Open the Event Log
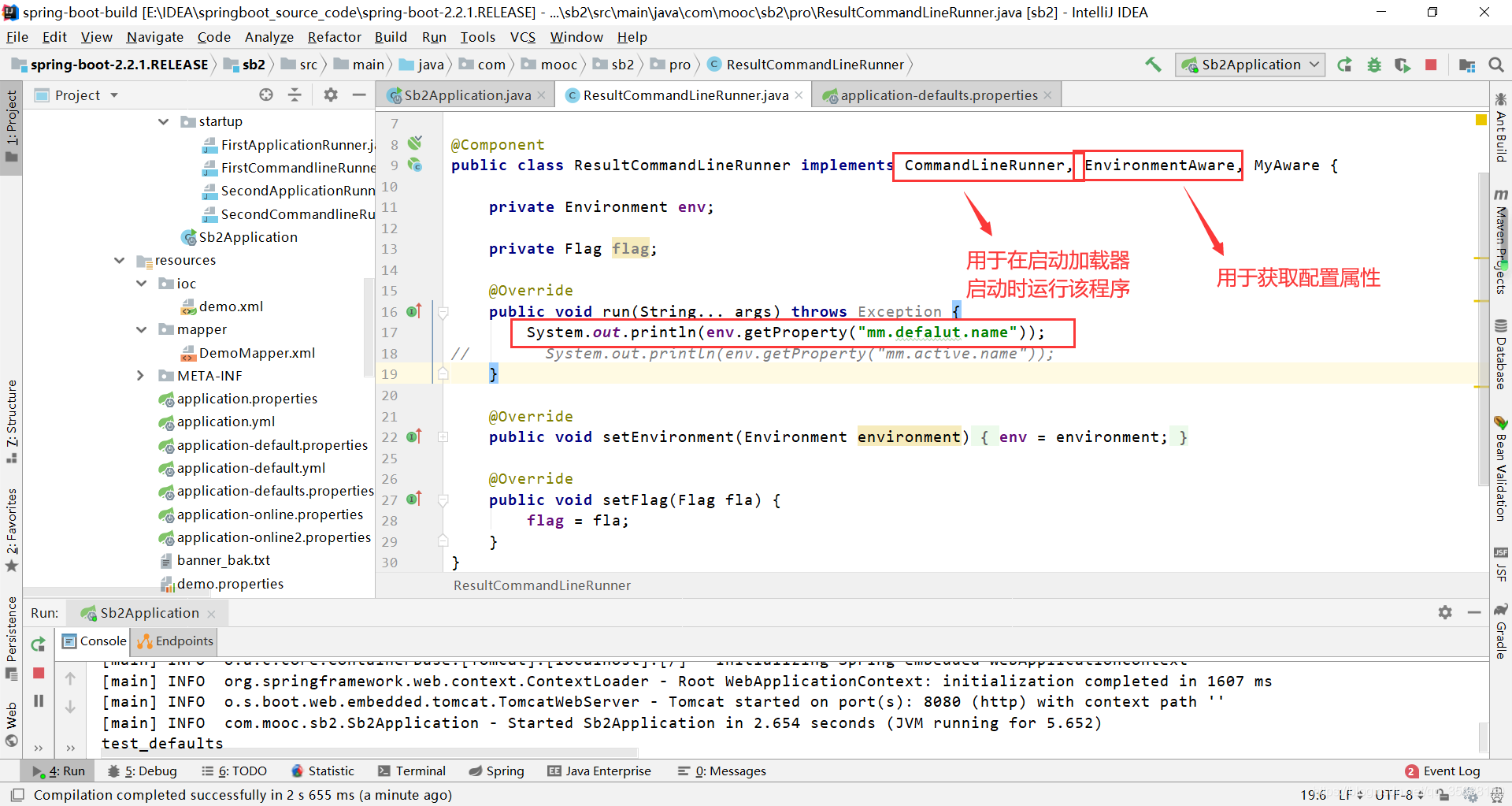This screenshot has height=806, width=1512. [1443, 771]
